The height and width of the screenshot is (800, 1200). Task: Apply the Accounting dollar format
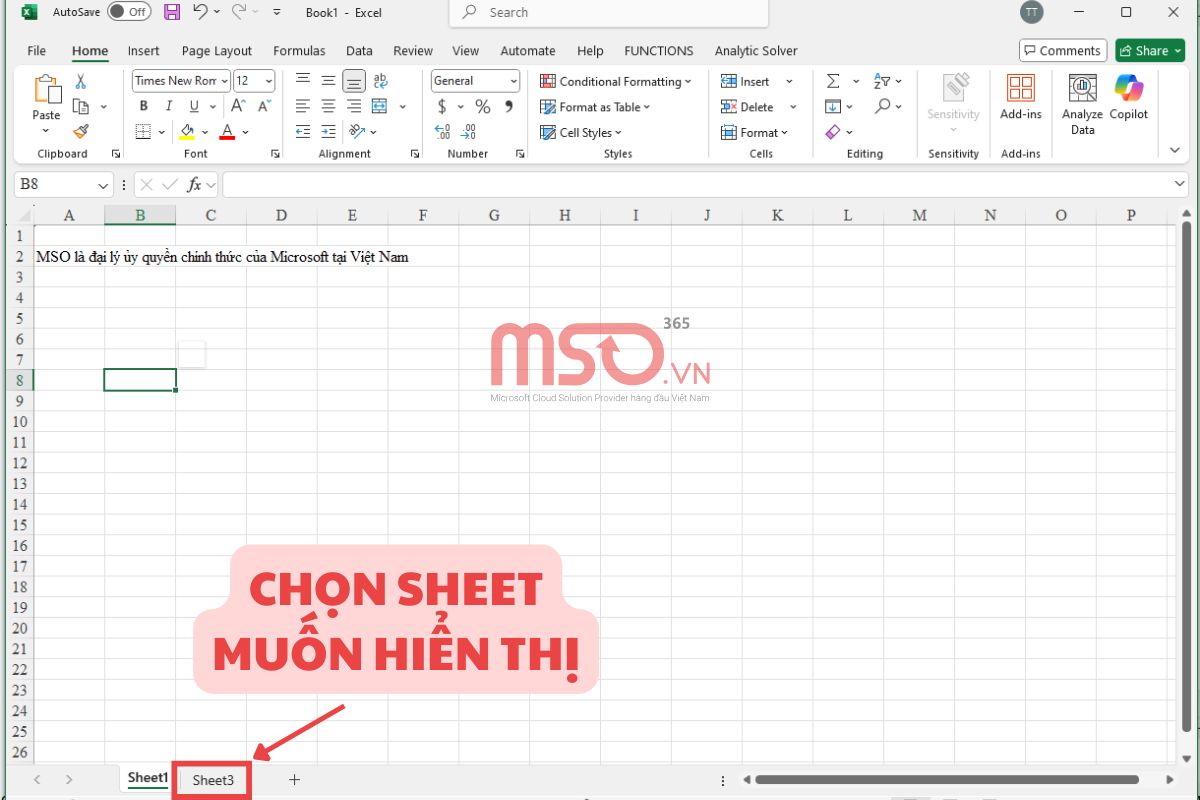442,106
